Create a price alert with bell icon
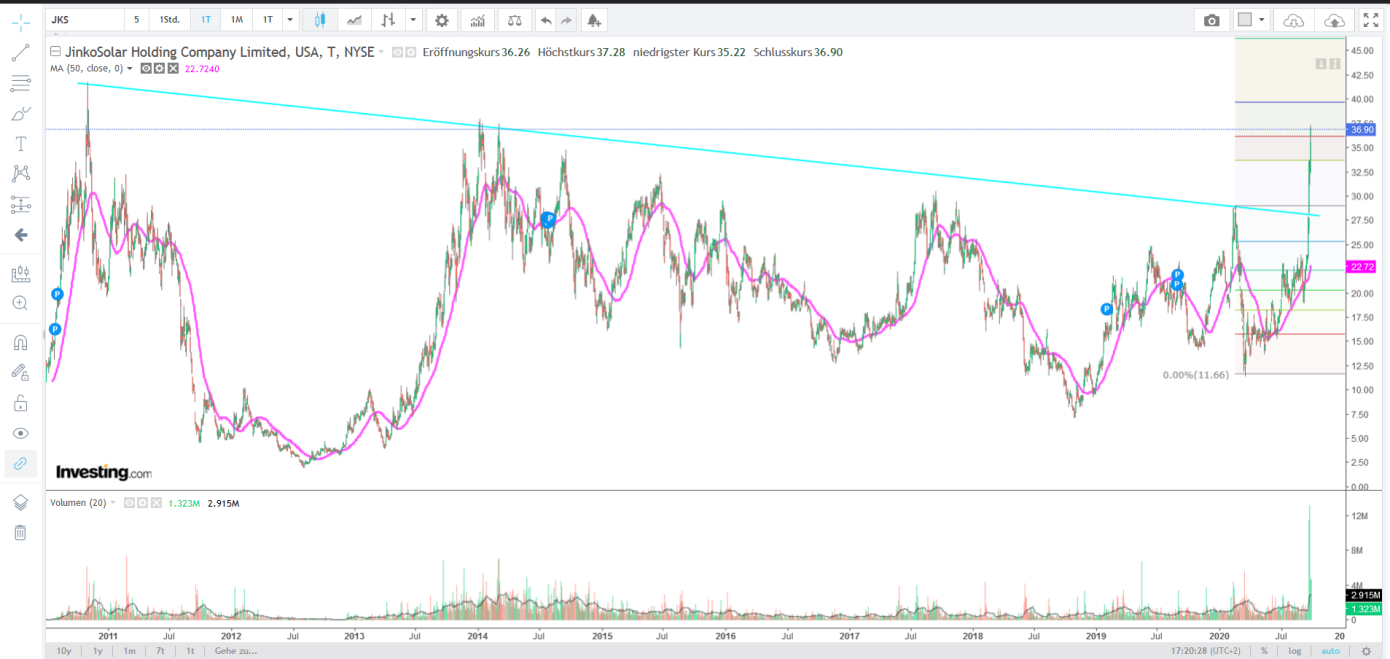This screenshot has height=659, width=1390. click(594, 20)
